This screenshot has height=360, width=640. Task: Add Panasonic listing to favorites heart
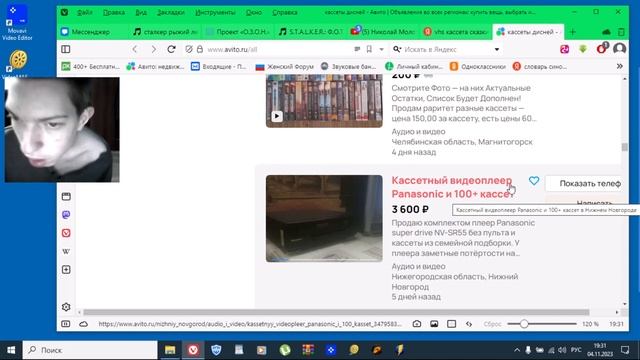point(533,180)
